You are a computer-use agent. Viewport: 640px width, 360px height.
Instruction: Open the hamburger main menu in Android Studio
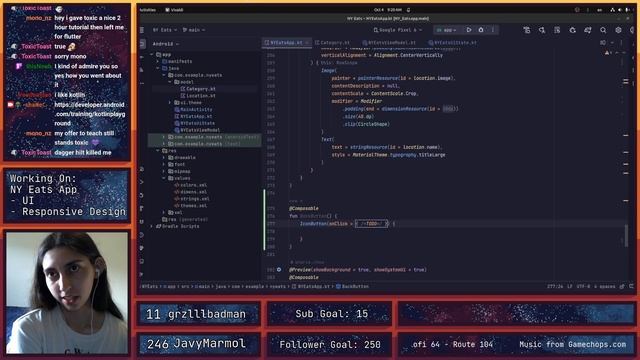[142, 30]
